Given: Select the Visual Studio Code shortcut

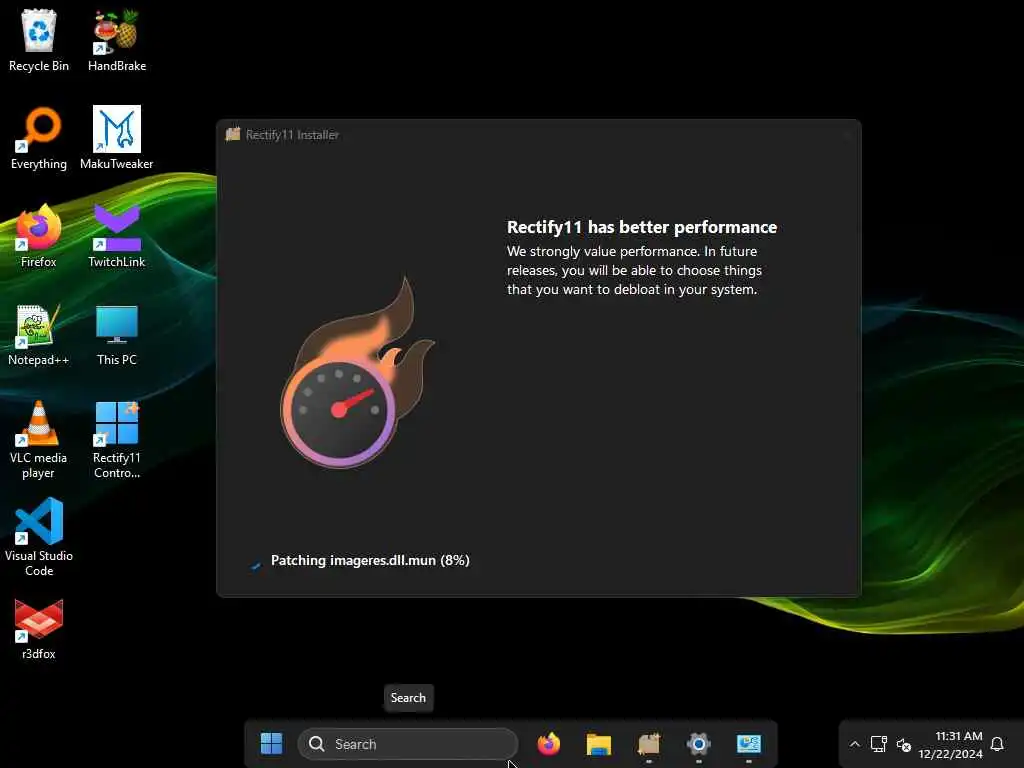Looking at the screenshot, I should pos(39,537).
